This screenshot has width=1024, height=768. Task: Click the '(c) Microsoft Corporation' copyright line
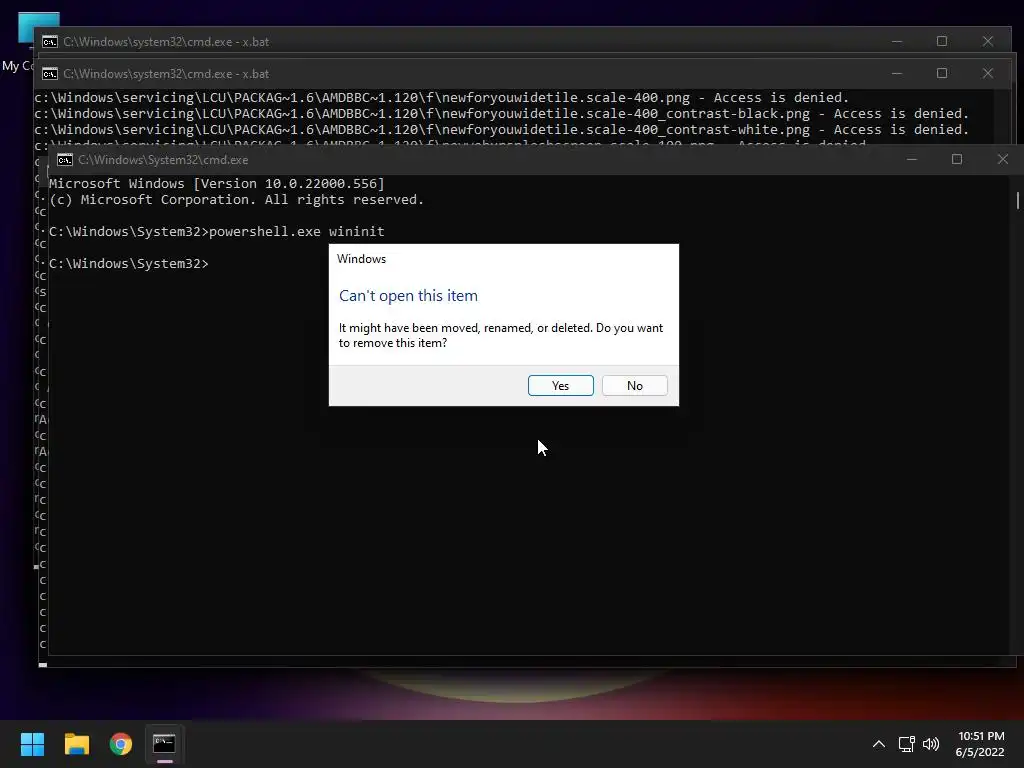[x=236, y=200]
